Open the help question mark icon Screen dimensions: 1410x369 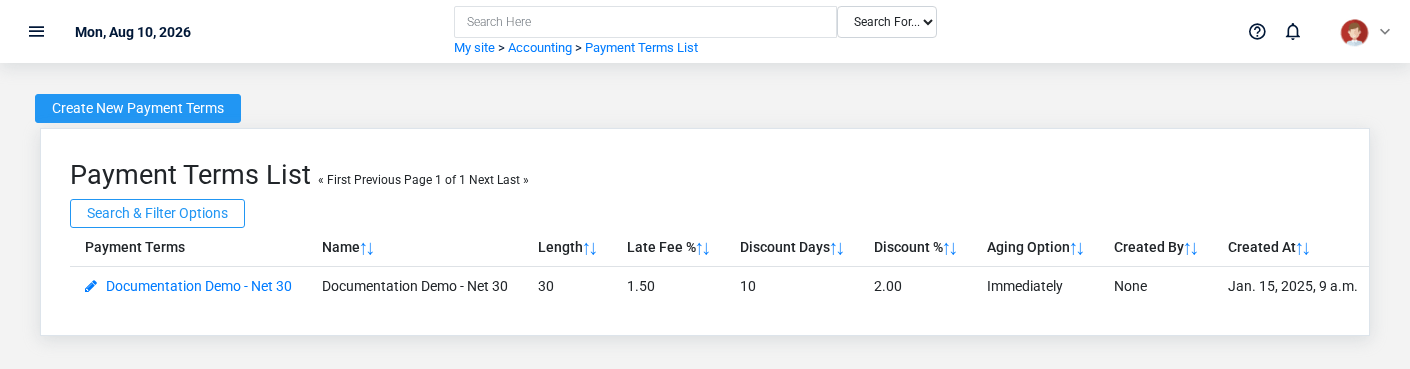pos(1257,31)
